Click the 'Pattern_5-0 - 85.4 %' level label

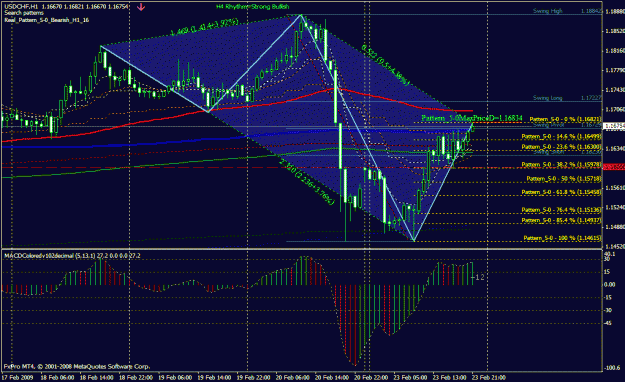(x=561, y=220)
